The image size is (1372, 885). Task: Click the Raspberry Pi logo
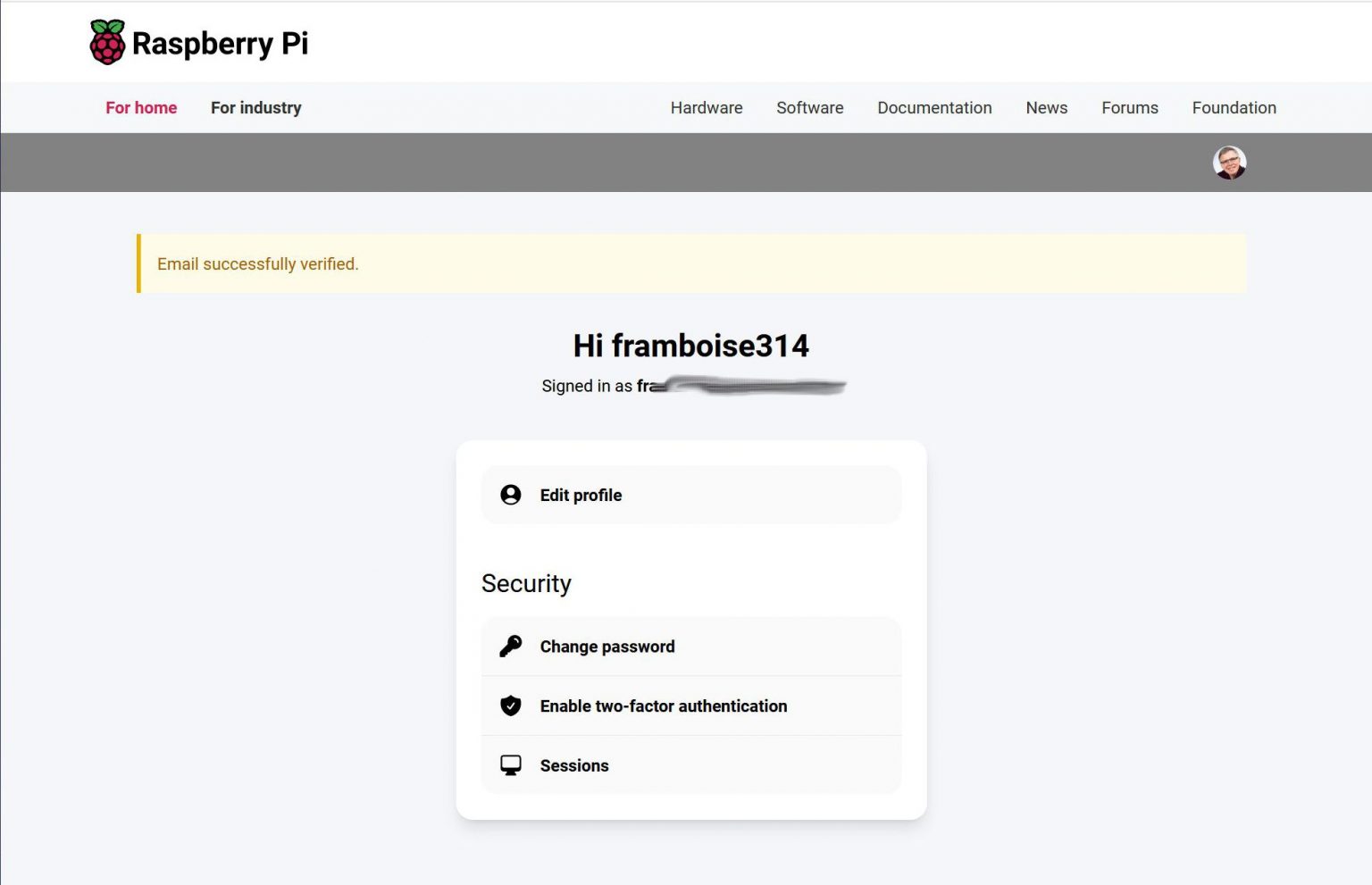tap(198, 40)
